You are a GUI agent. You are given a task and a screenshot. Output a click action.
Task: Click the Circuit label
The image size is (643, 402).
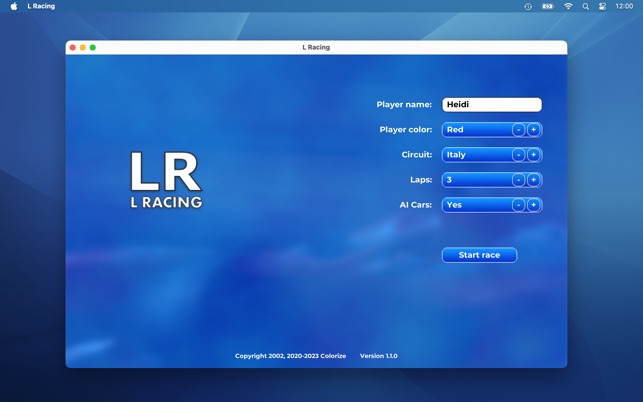(x=417, y=155)
